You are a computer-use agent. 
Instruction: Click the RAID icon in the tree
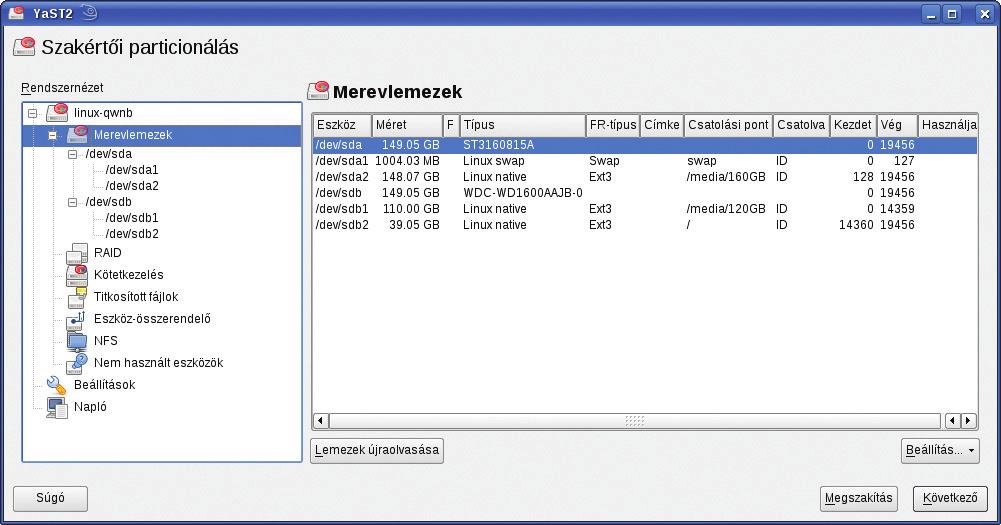[77, 253]
